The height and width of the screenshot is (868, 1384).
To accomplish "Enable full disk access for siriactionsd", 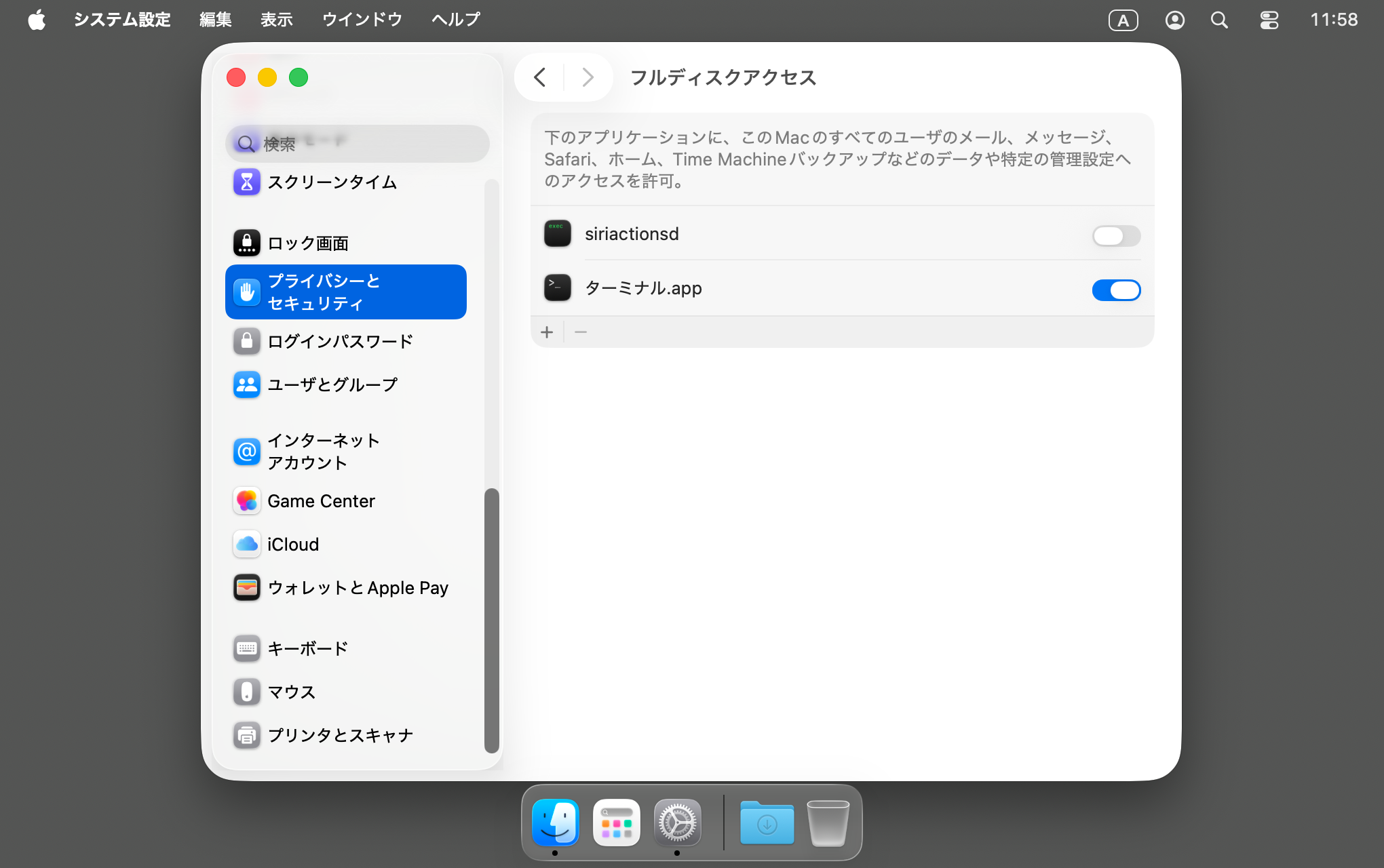I will click(x=1115, y=236).
